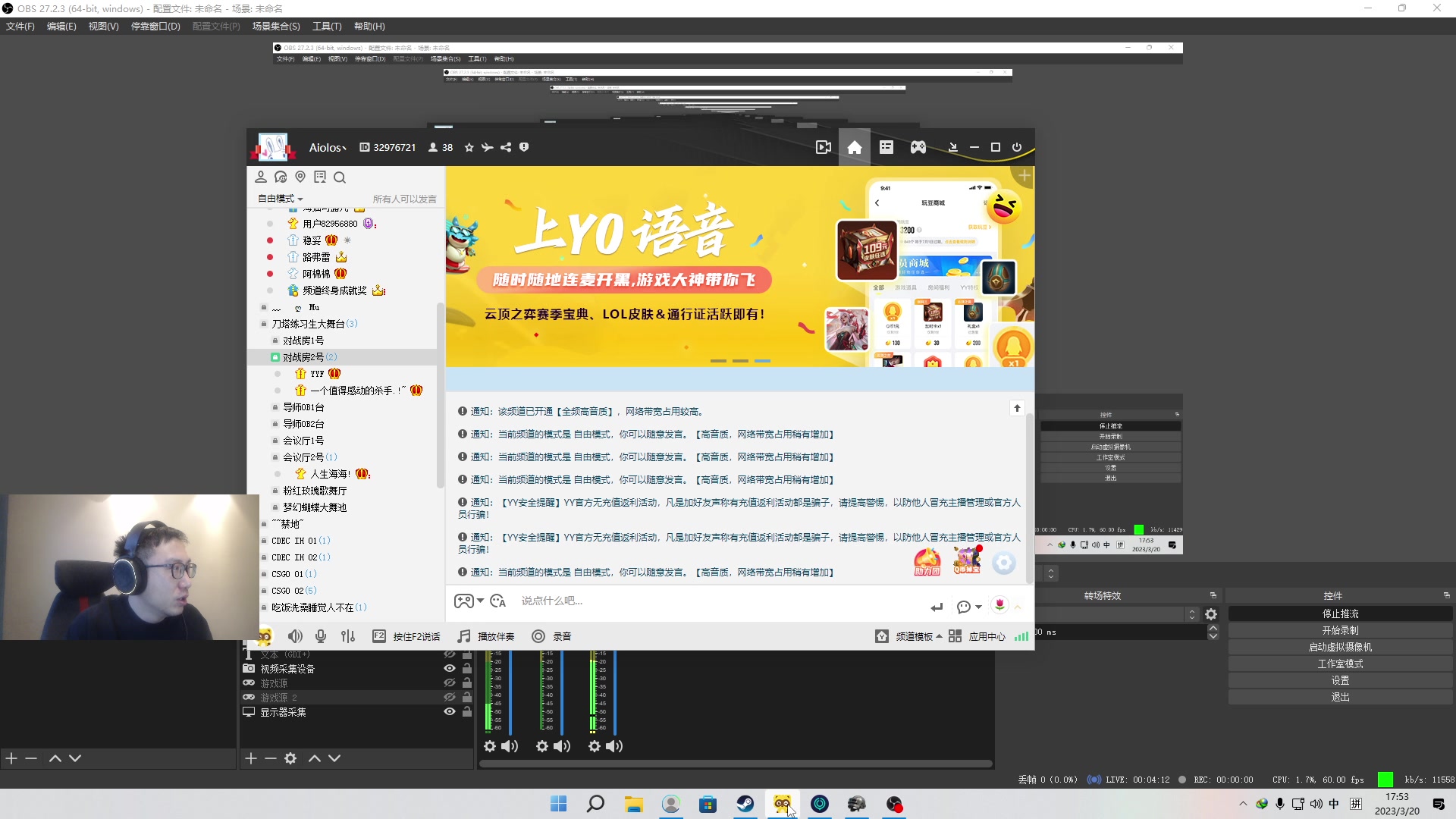Image resolution: width=1456 pixels, height=819 pixels.
Task: Toggle visibility of 视频采集设备 source
Action: click(x=450, y=669)
